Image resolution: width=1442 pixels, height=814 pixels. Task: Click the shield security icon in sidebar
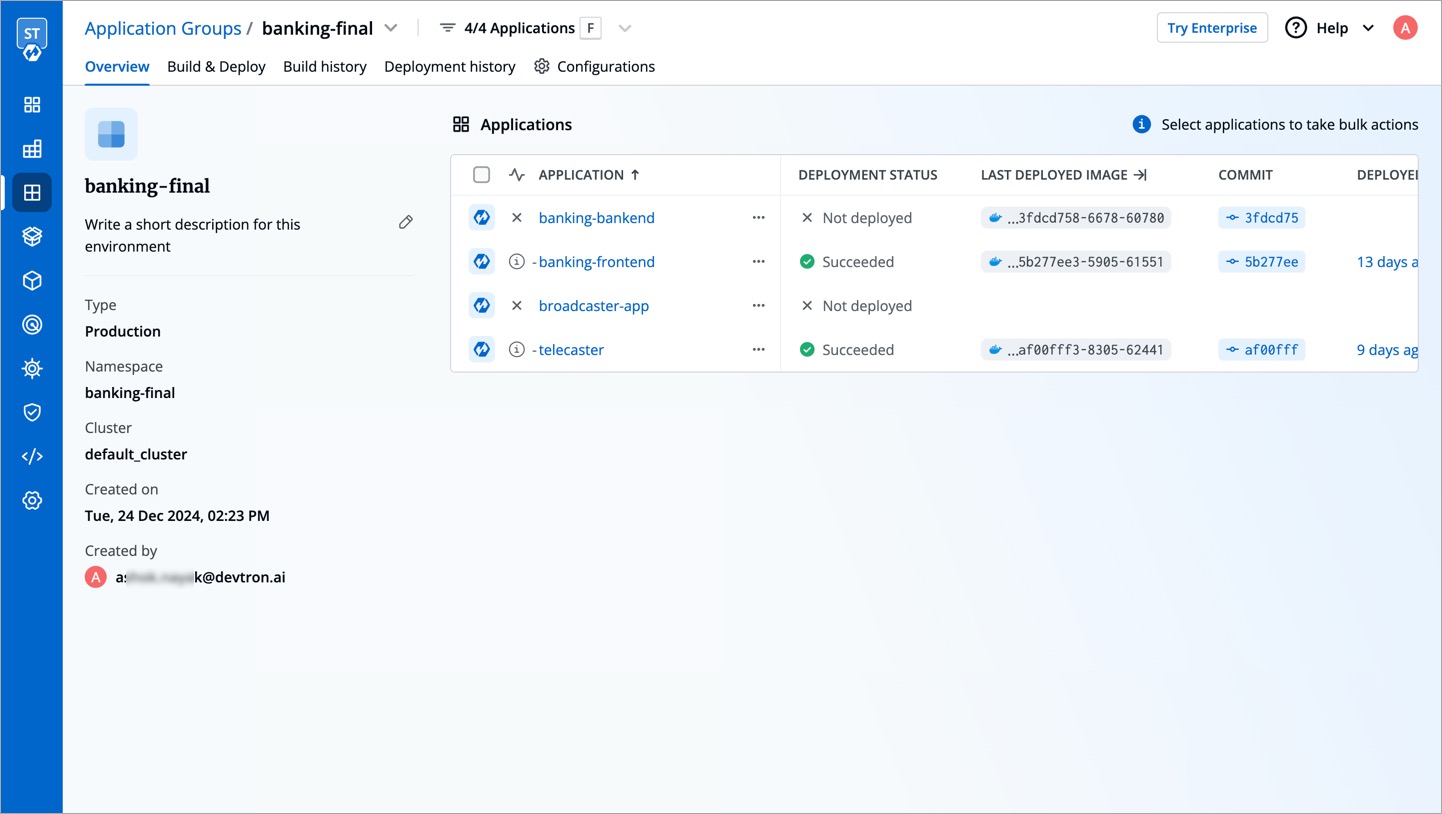(x=32, y=412)
